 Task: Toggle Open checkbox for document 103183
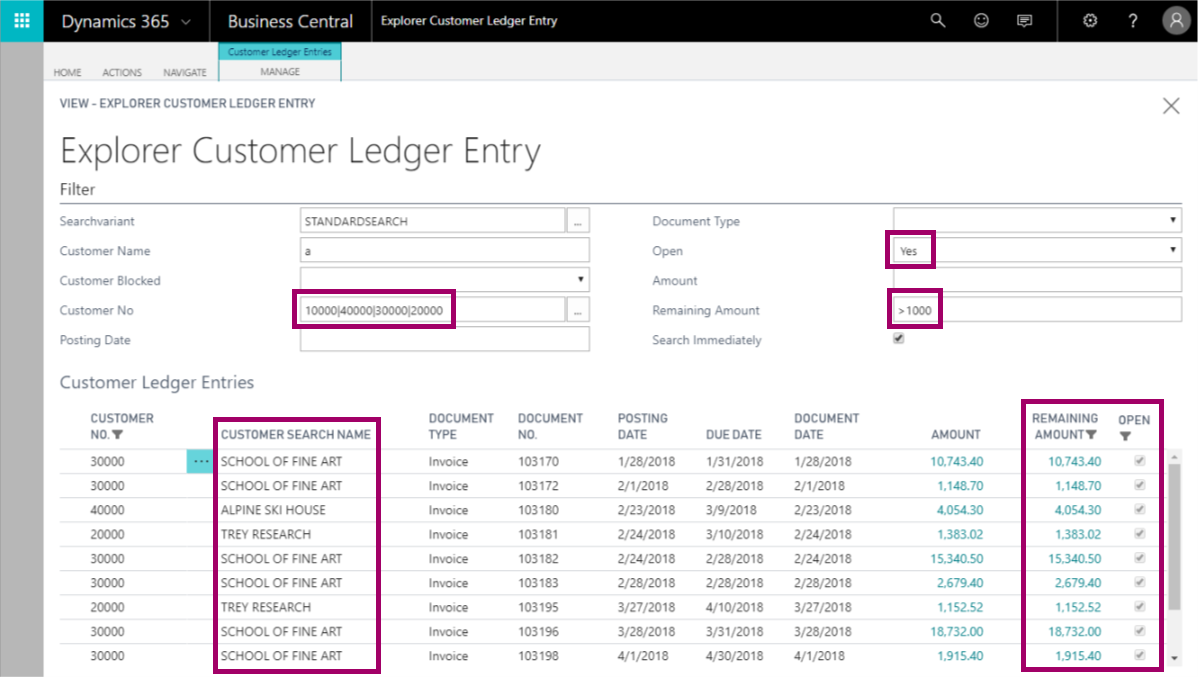tap(1140, 582)
